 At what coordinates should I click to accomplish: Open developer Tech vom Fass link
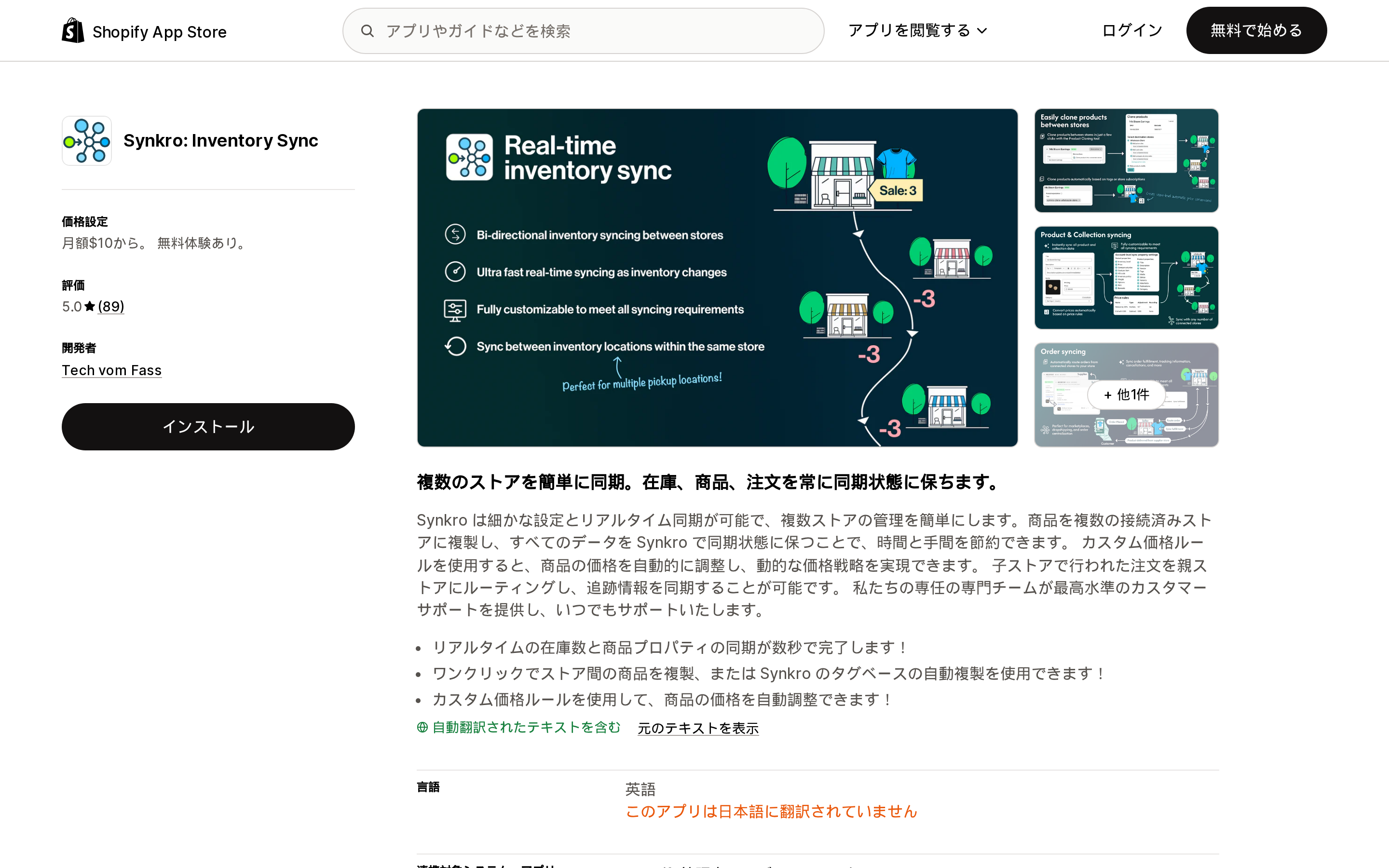coord(112,370)
